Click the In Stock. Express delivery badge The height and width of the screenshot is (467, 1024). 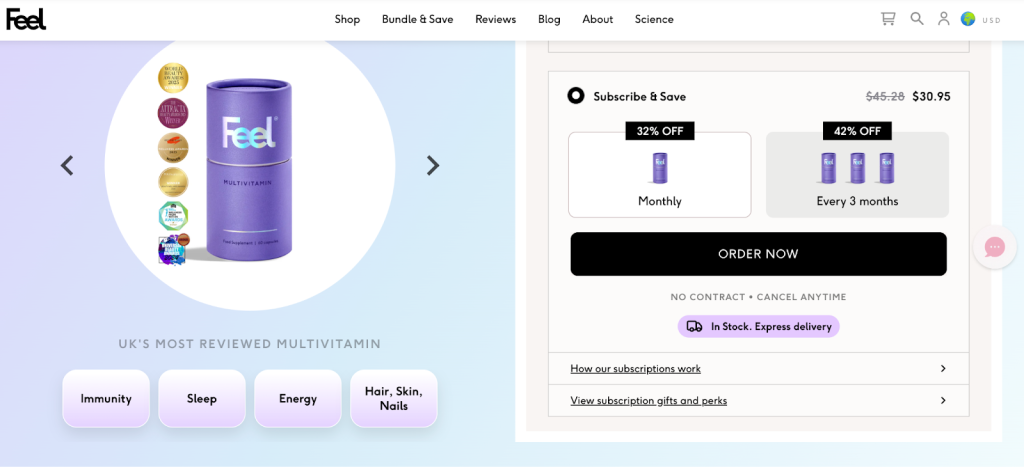(x=758, y=327)
